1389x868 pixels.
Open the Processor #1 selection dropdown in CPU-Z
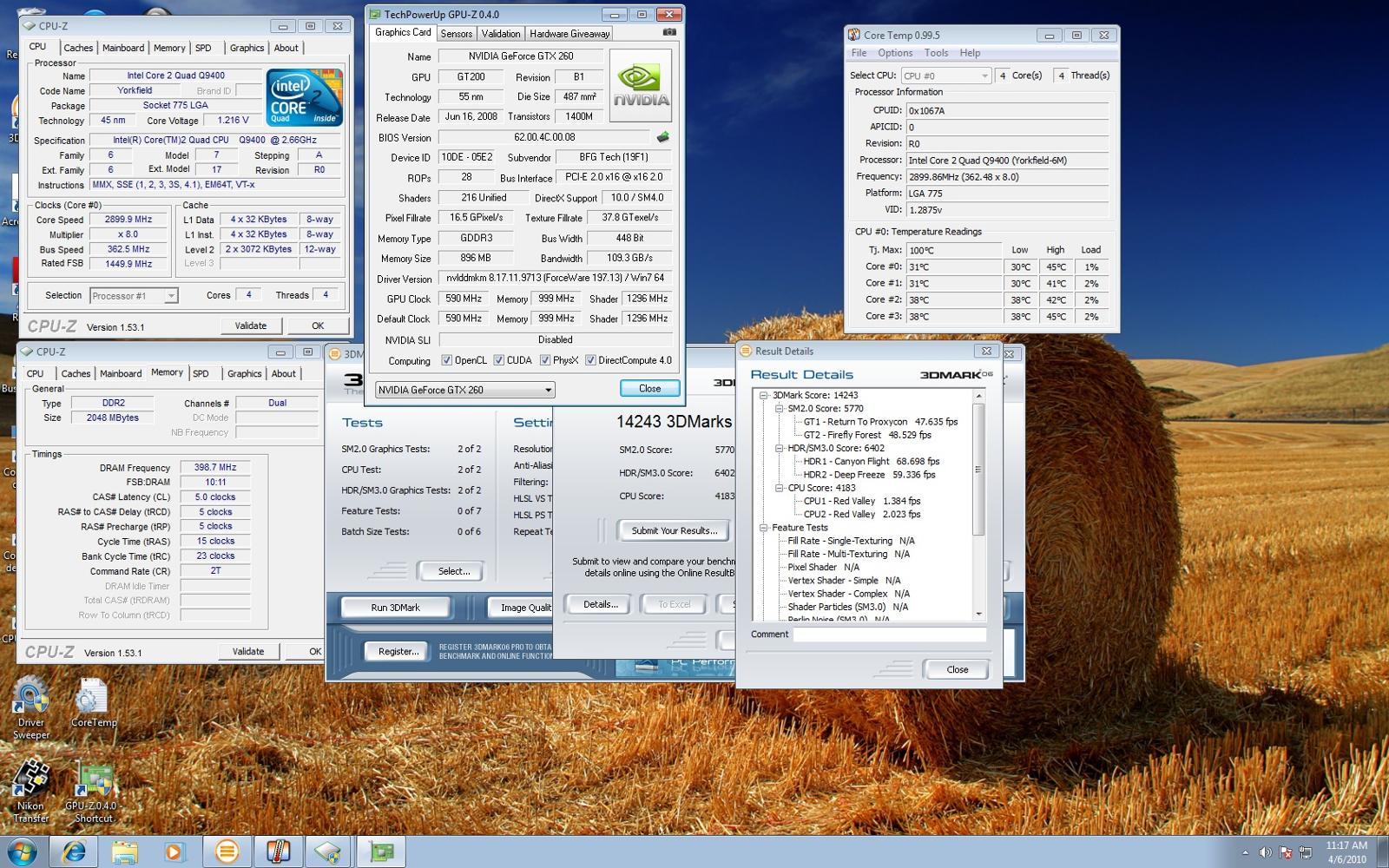[134, 296]
